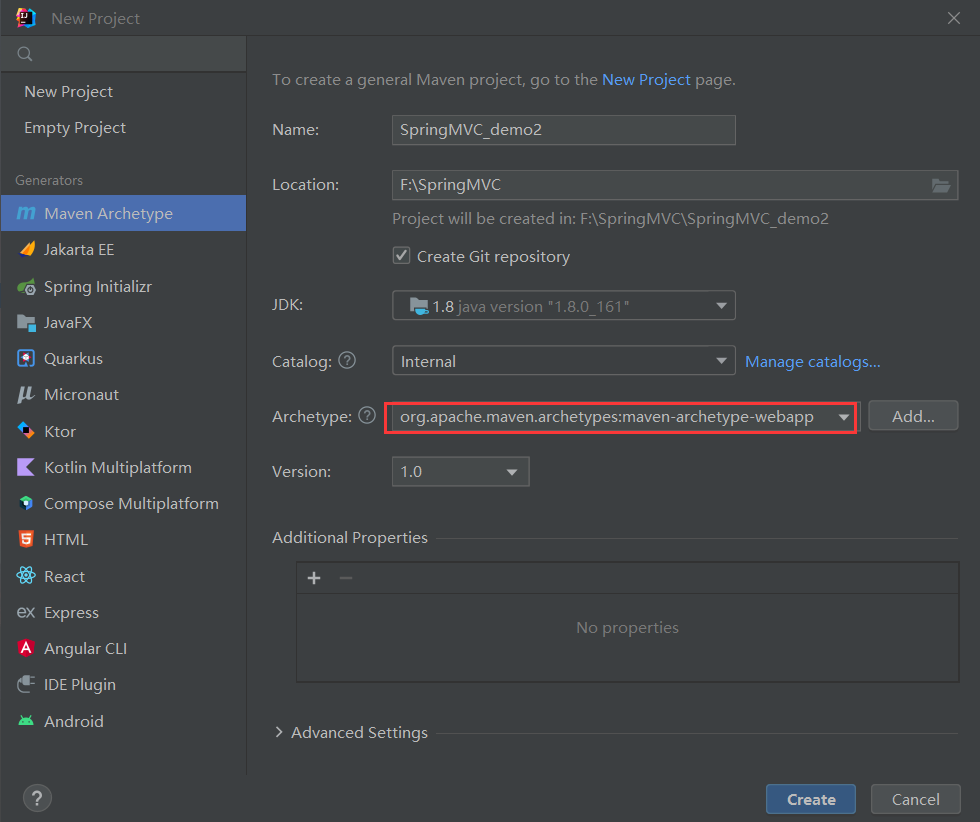Select Empty Project in sidebar
This screenshot has height=822, width=980.
pos(75,128)
